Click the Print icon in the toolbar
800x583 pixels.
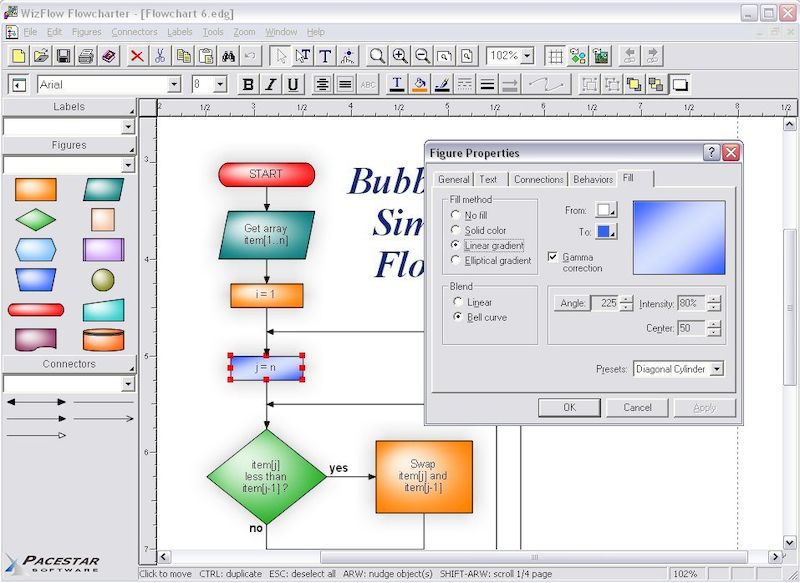click(86, 57)
